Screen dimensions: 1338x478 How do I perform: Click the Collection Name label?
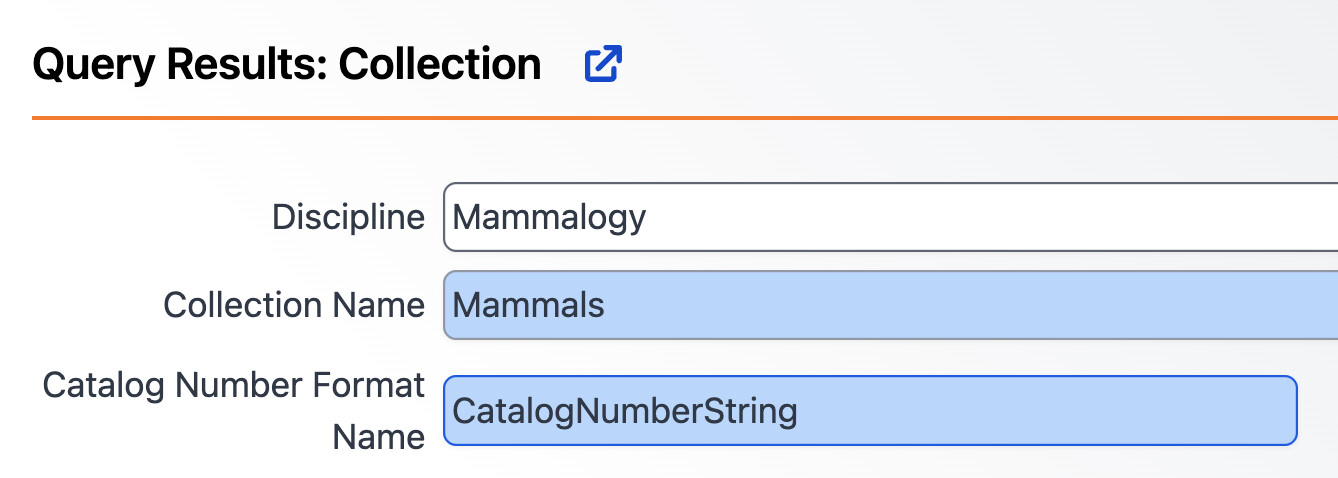click(x=294, y=305)
